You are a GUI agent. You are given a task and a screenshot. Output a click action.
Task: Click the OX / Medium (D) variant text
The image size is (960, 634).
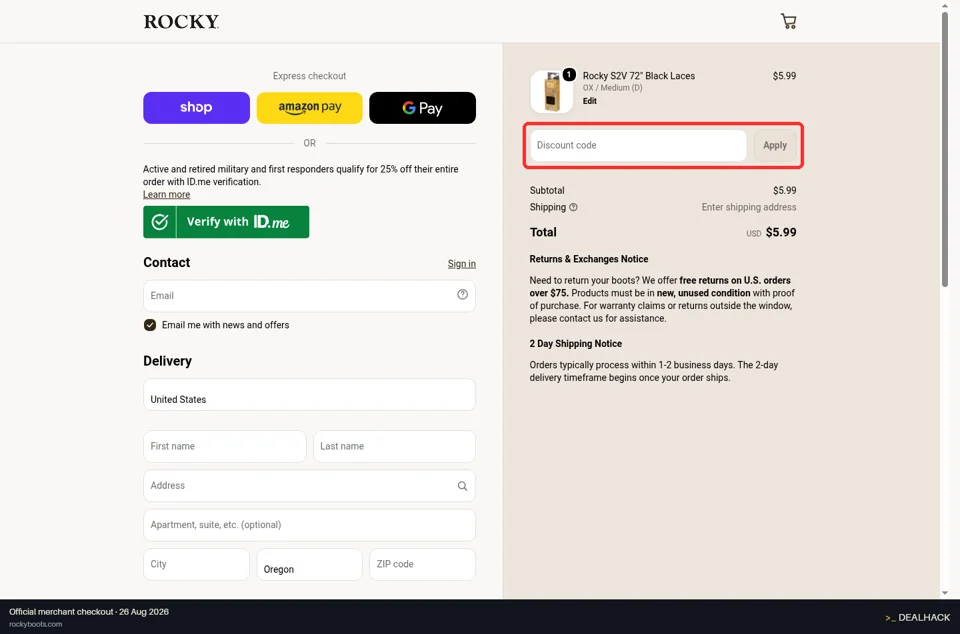click(x=612, y=88)
